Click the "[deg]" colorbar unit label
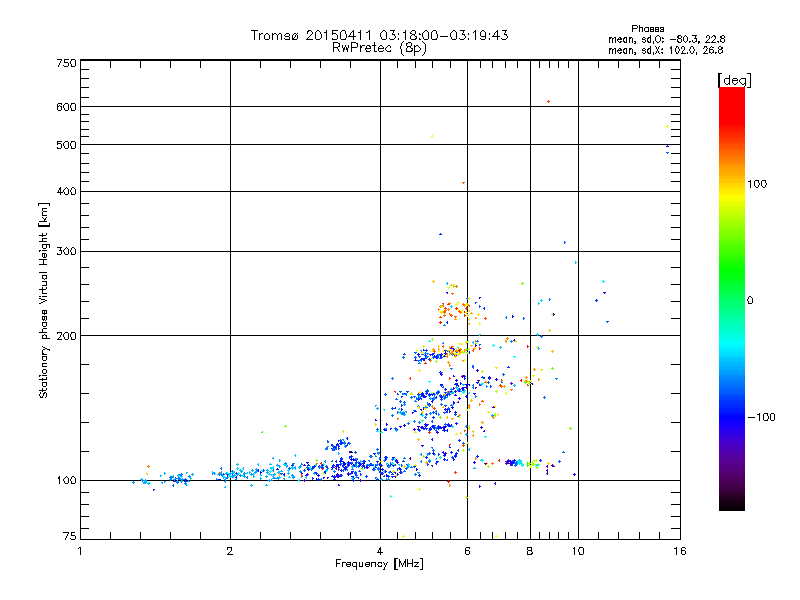 (x=734, y=80)
